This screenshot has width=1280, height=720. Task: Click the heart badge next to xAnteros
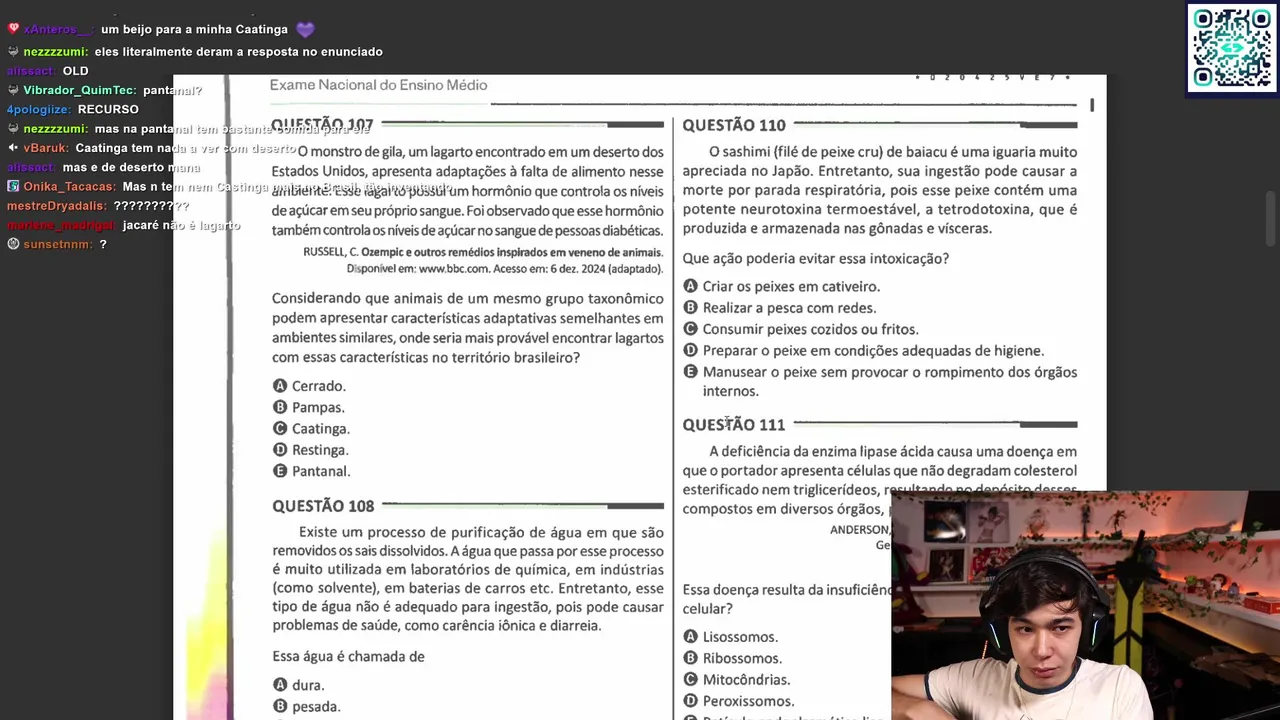pos(13,29)
